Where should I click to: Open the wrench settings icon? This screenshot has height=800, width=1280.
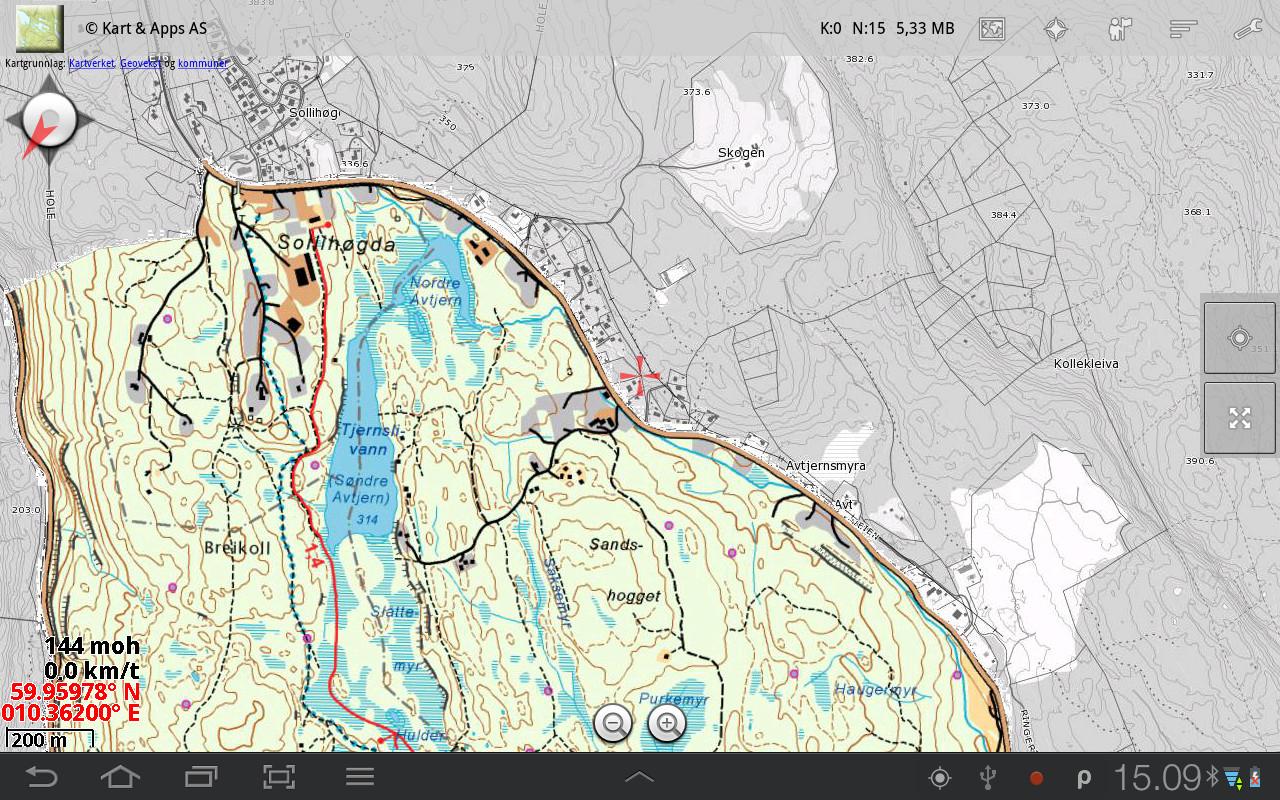(1248, 29)
